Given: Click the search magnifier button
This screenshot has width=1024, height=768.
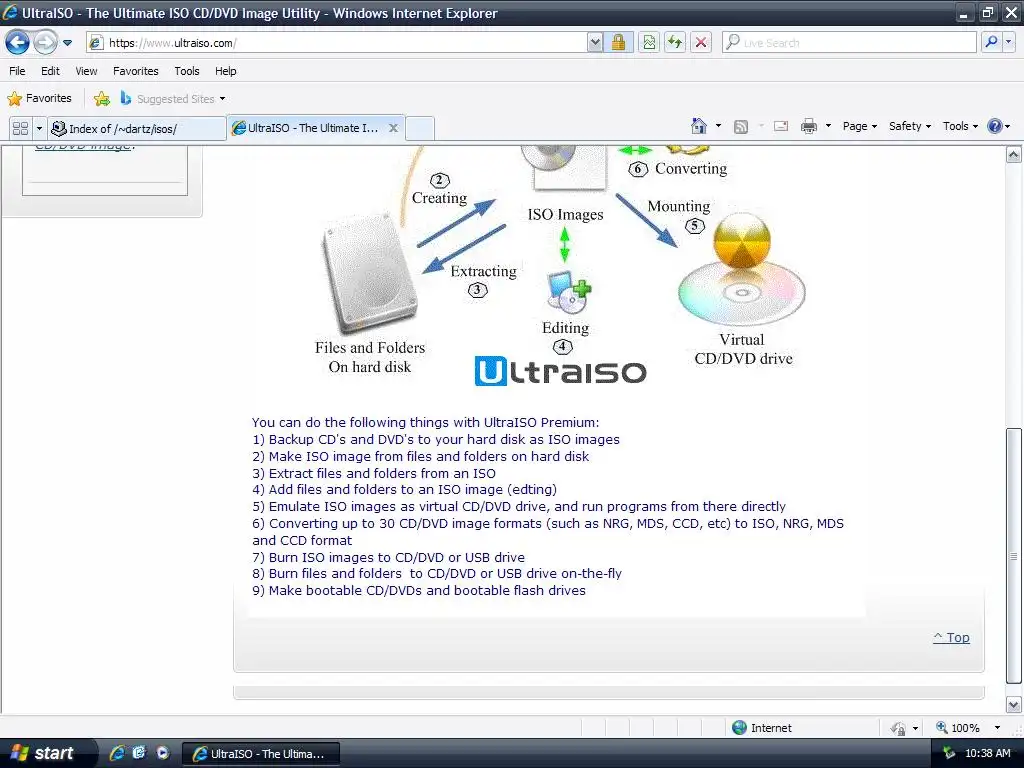Looking at the screenshot, I should point(991,42).
